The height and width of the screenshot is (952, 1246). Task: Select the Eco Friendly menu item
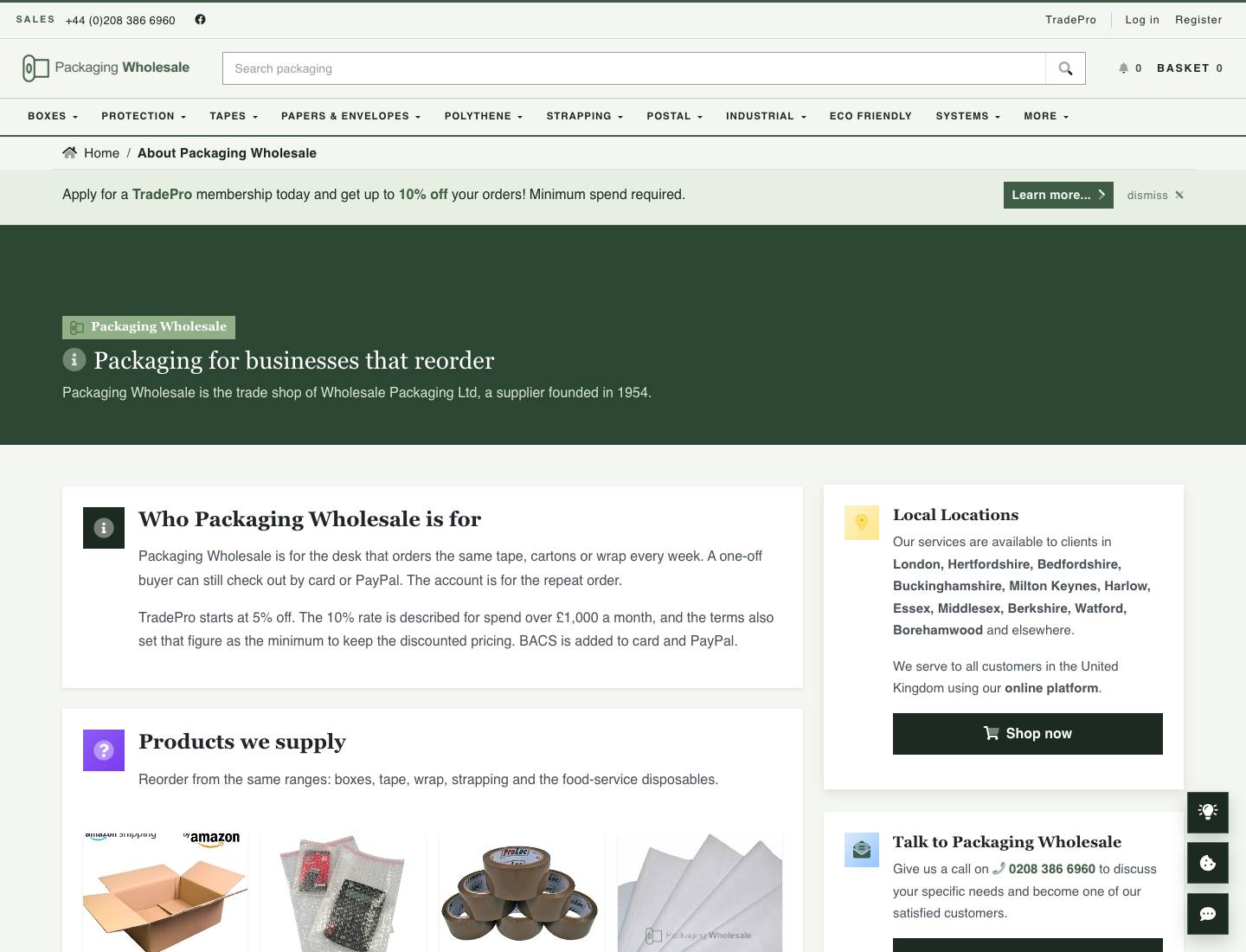click(x=870, y=116)
